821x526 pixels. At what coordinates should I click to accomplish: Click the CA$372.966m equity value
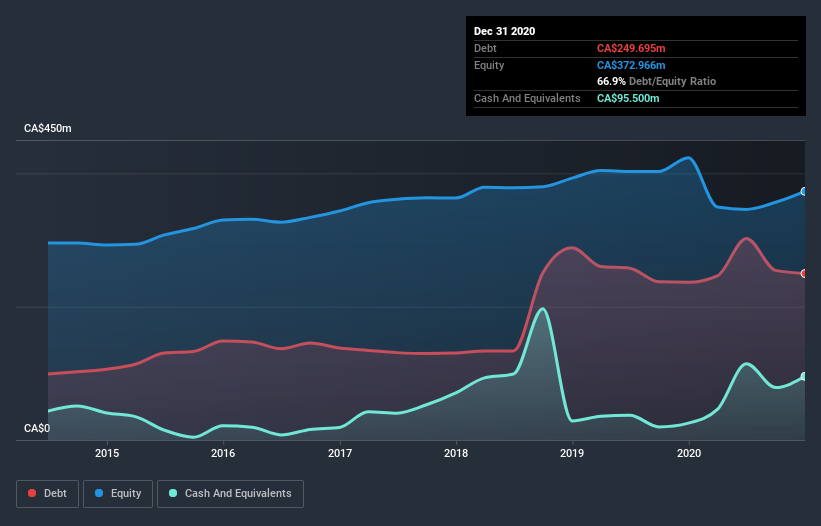pyautogui.click(x=631, y=65)
